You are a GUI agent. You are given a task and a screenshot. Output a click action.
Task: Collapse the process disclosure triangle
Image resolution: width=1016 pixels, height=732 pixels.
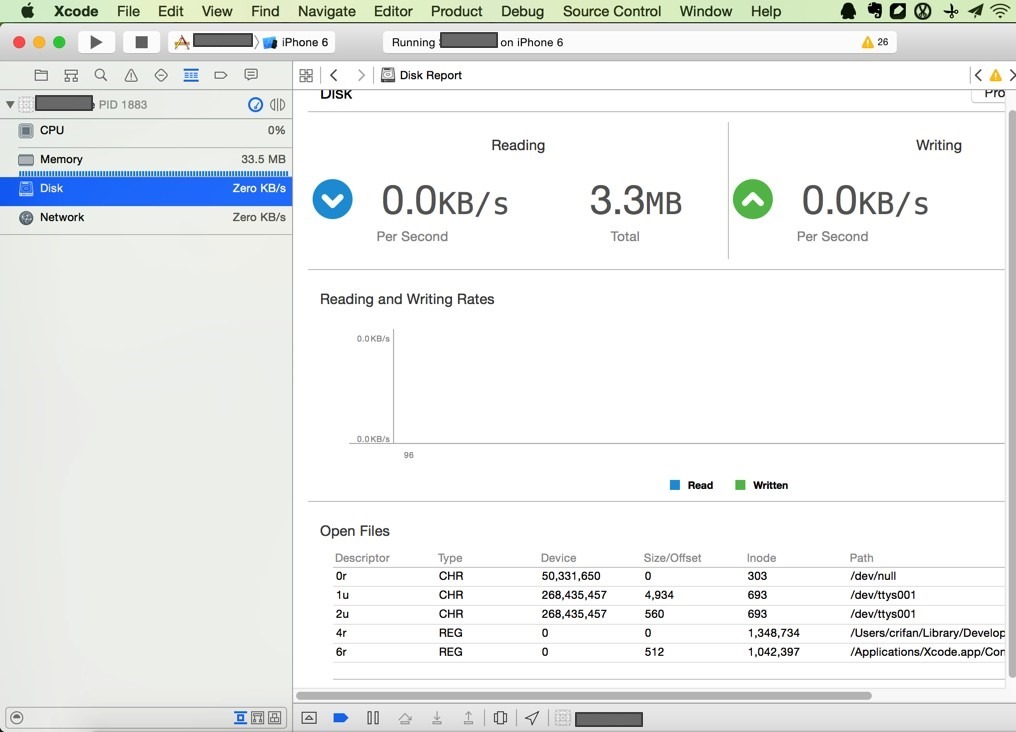click(10, 104)
